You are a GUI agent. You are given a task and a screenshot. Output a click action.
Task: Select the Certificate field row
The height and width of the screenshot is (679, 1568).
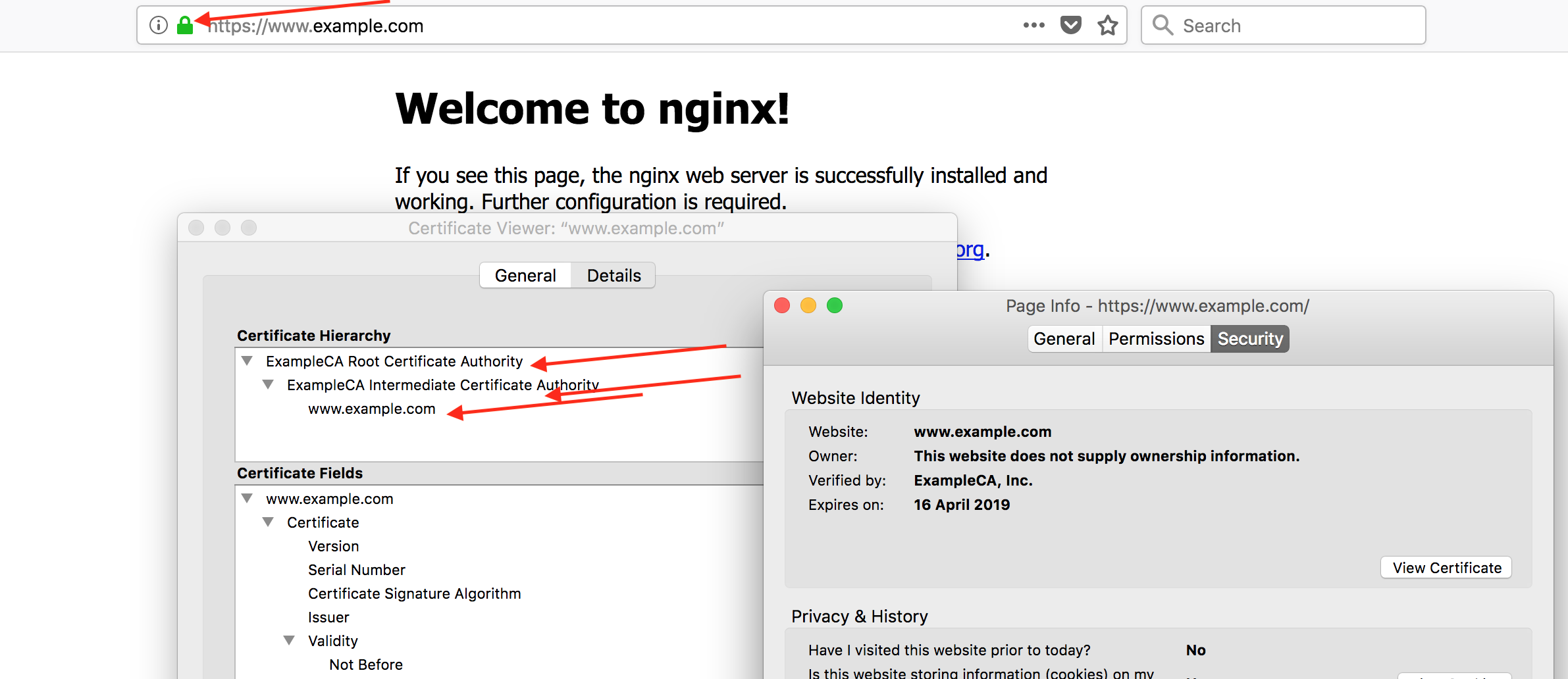tap(323, 522)
